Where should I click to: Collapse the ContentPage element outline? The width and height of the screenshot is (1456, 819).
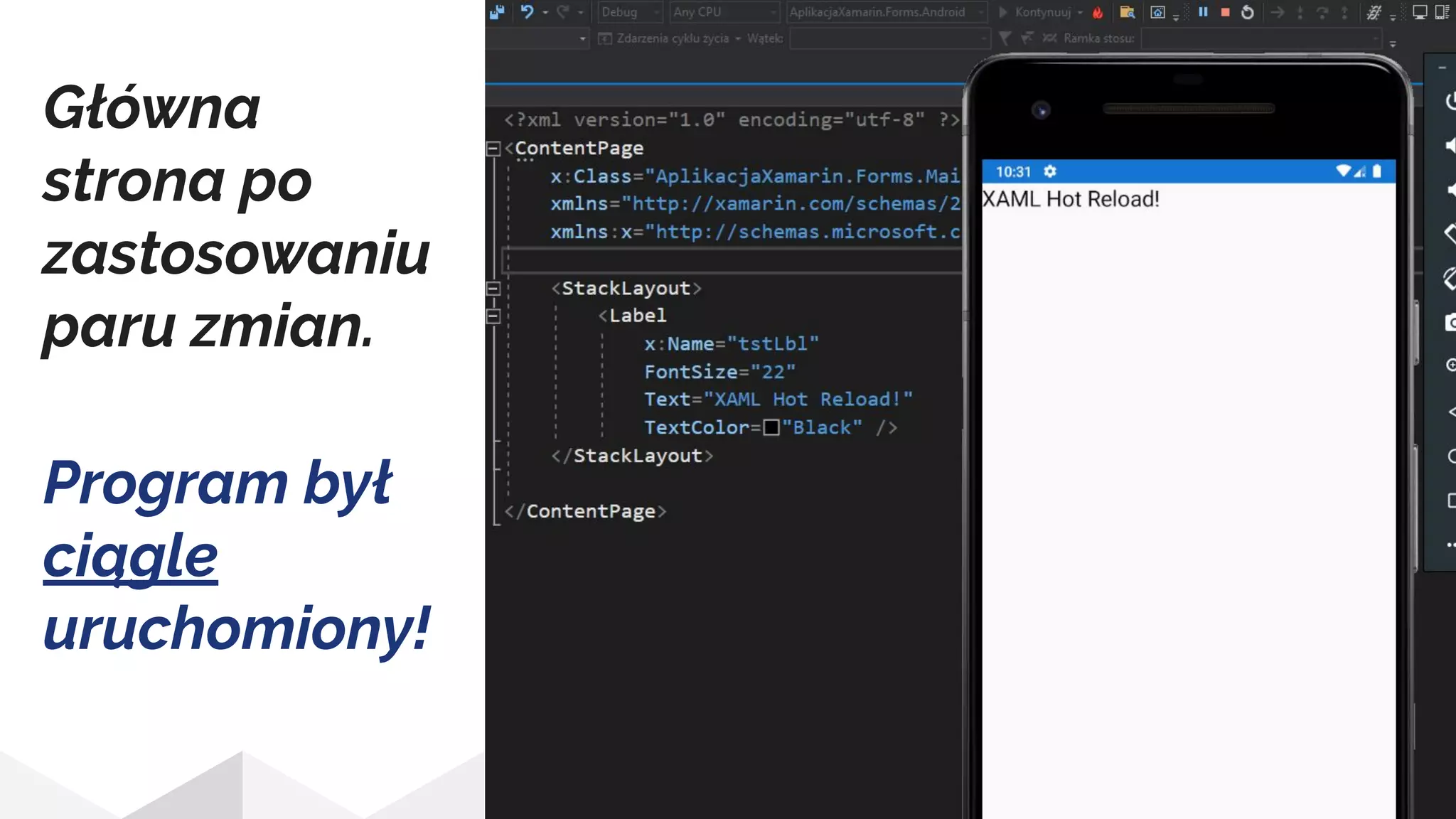[x=493, y=149]
